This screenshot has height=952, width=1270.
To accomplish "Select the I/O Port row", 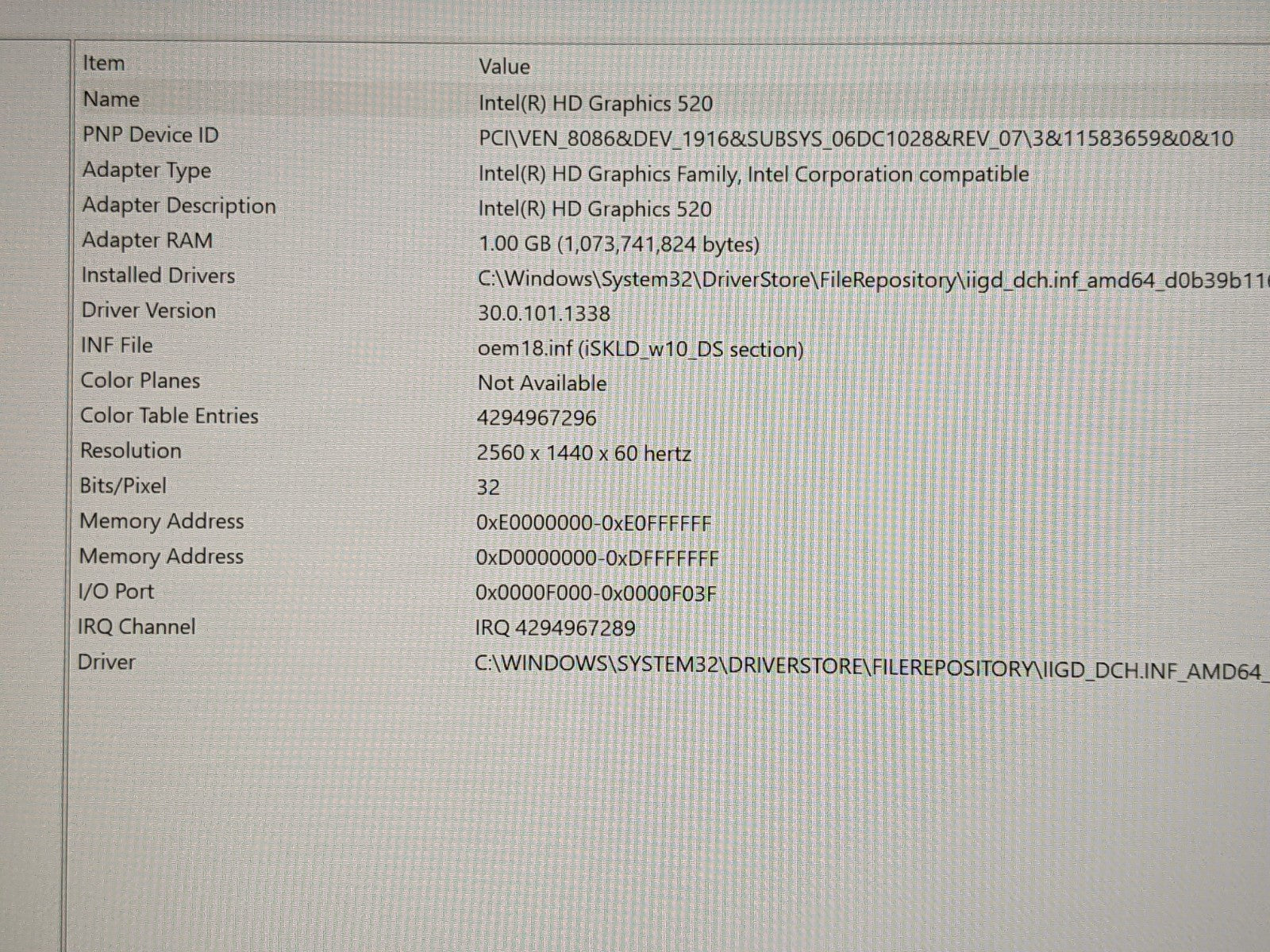I will point(116,591).
